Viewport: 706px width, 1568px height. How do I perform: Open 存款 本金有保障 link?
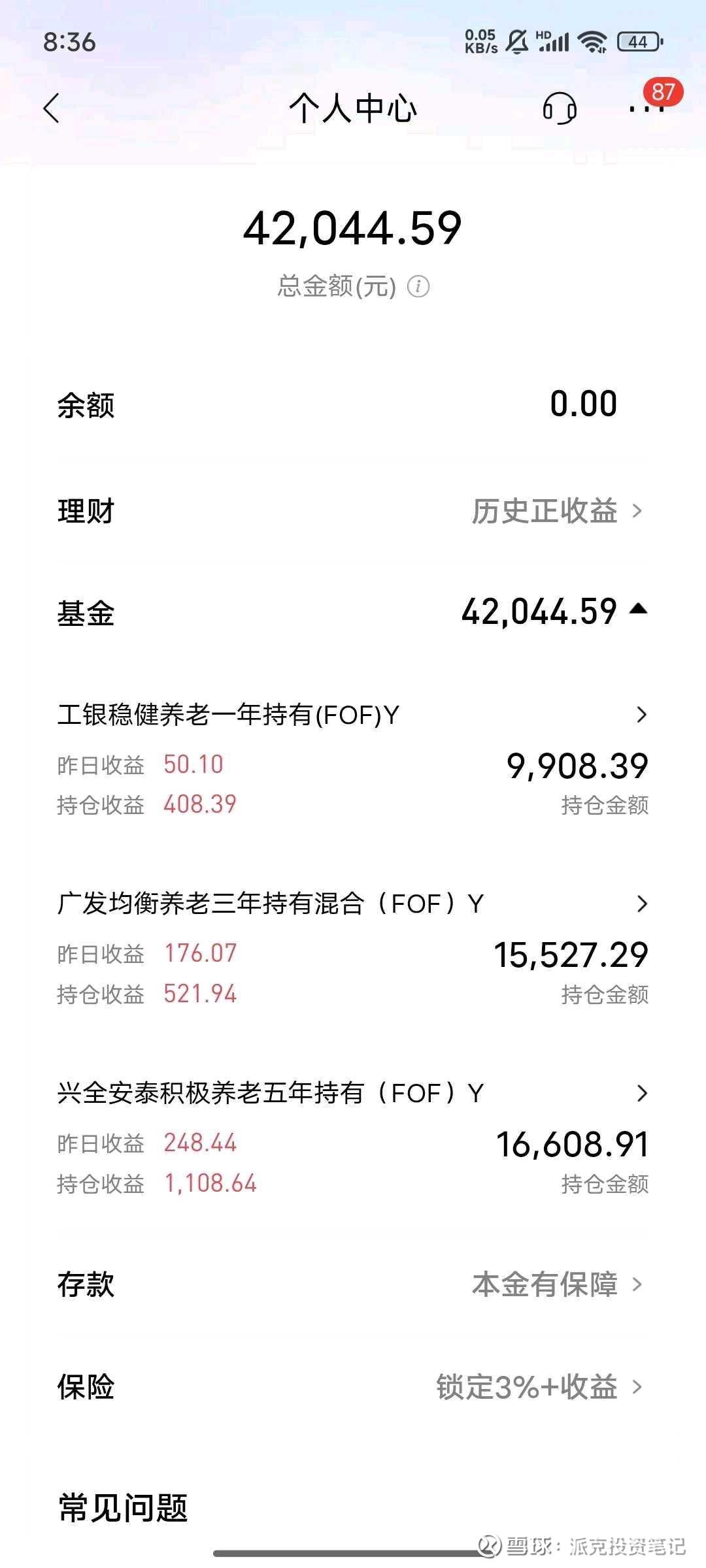(x=557, y=1284)
